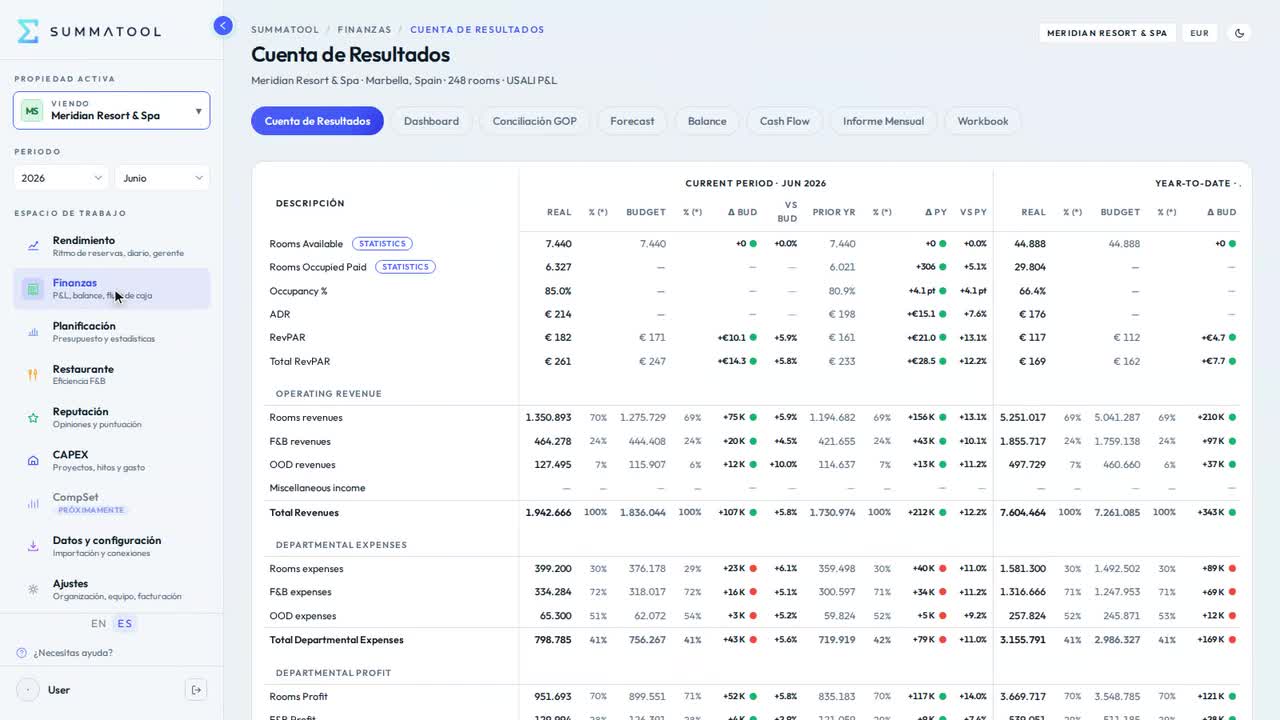1280x720 pixels.
Task: Select the Cuenta de Resultados tab
Action: pyautogui.click(x=317, y=121)
